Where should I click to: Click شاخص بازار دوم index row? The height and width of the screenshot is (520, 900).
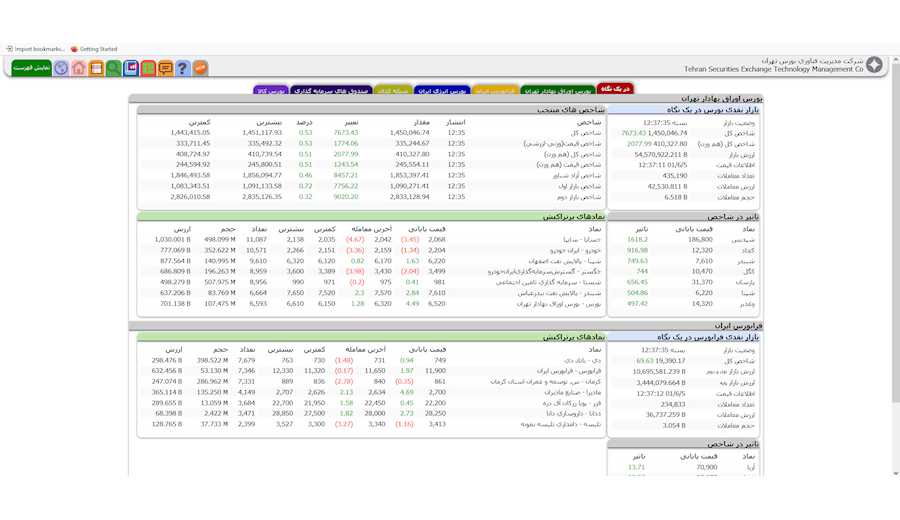(x=371, y=196)
